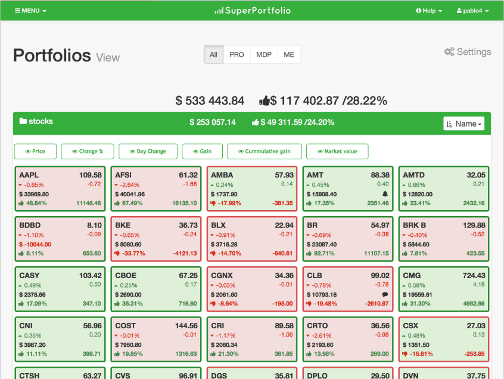Toggle Market value visibility
Screen dimensions: 504x379
(337, 151)
